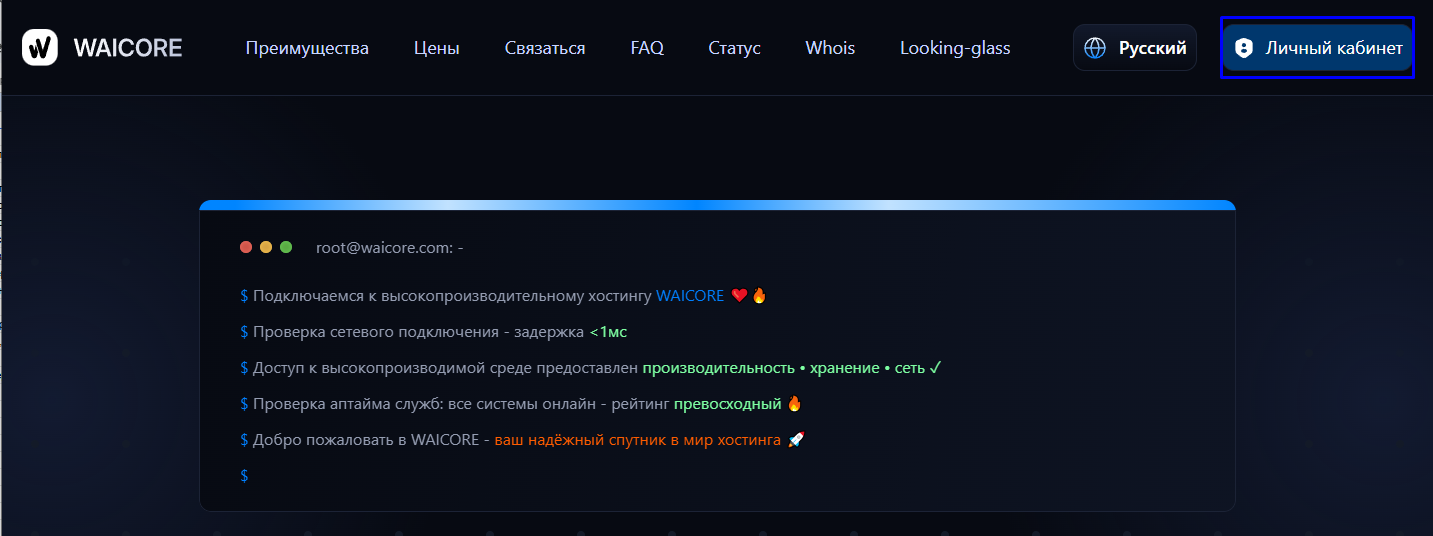The image size is (1433, 536).
Task: Click the blue WAICORE text in terminal
Action: [689, 296]
